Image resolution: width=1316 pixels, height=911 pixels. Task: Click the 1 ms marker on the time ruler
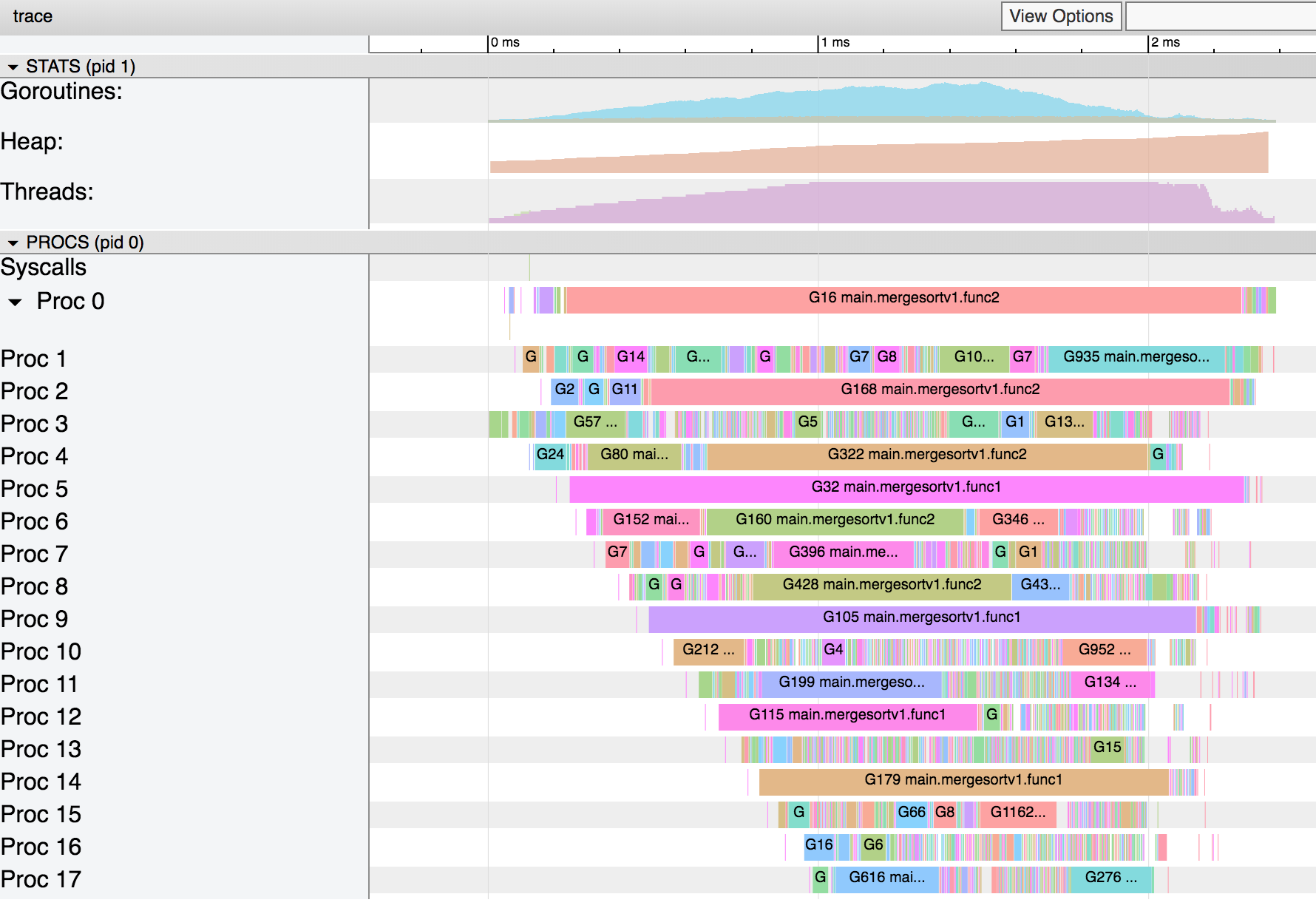tap(836, 43)
